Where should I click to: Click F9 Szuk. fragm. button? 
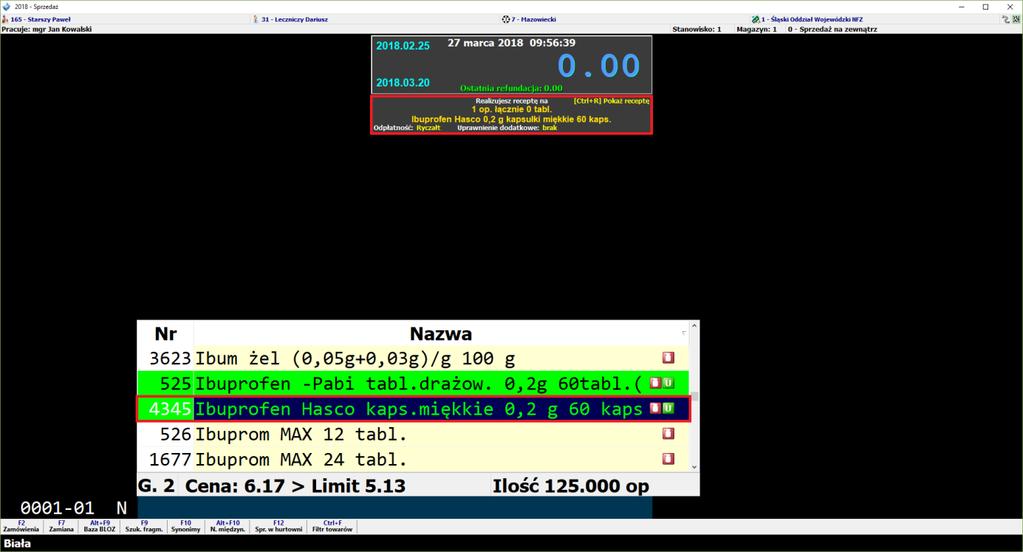tap(144, 527)
